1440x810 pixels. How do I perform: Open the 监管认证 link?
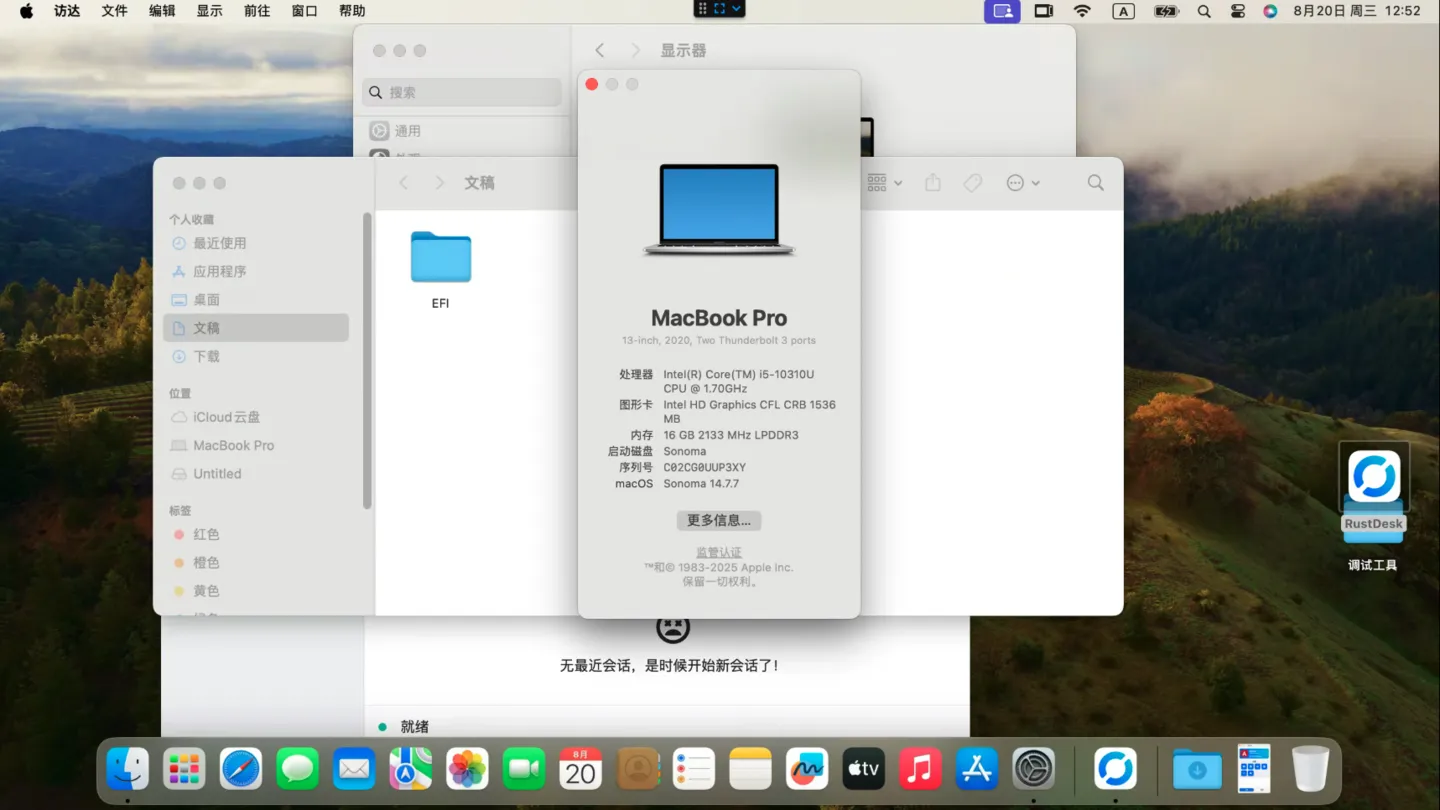[x=718, y=552]
